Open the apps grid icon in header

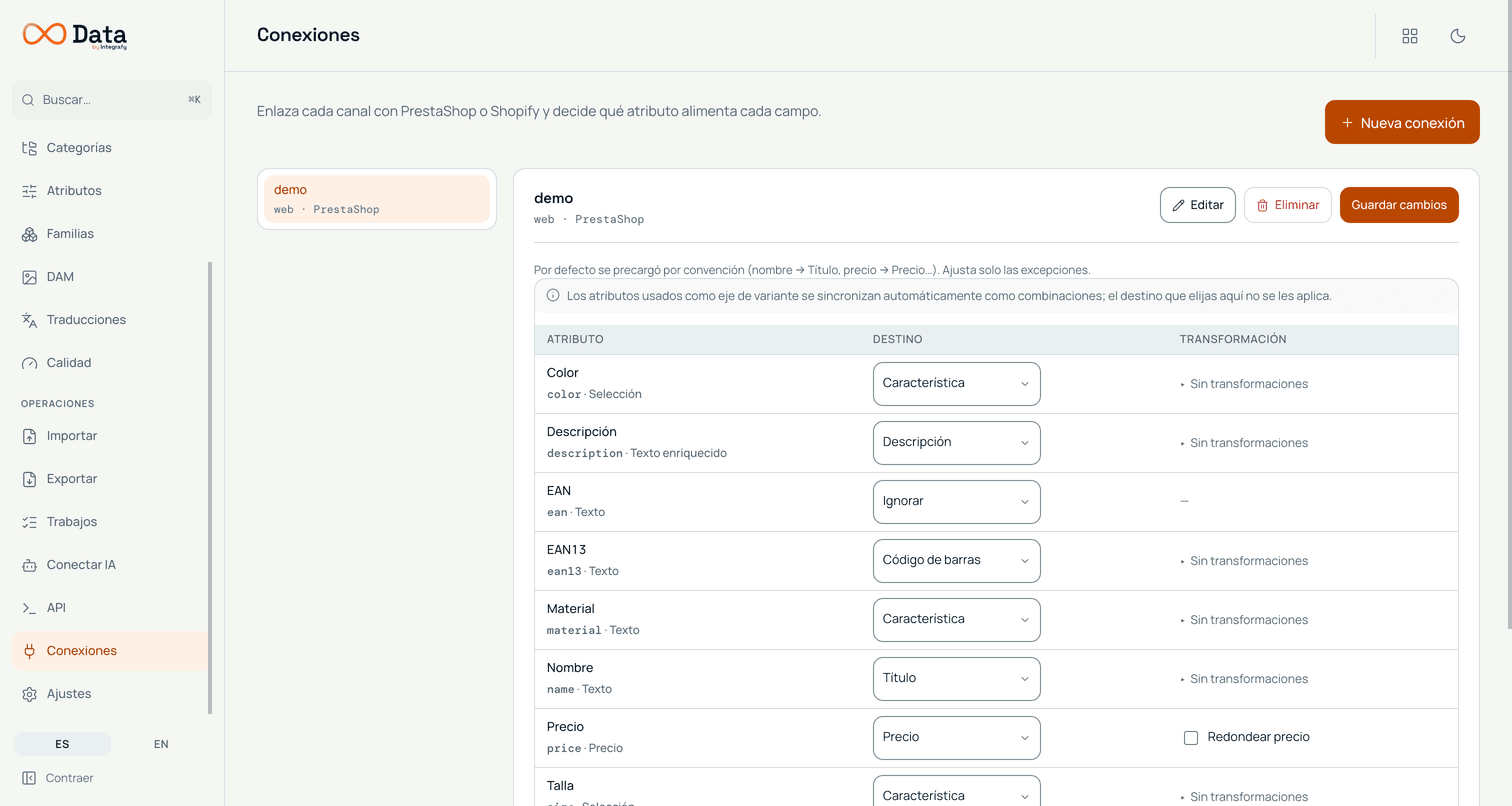coord(1410,36)
